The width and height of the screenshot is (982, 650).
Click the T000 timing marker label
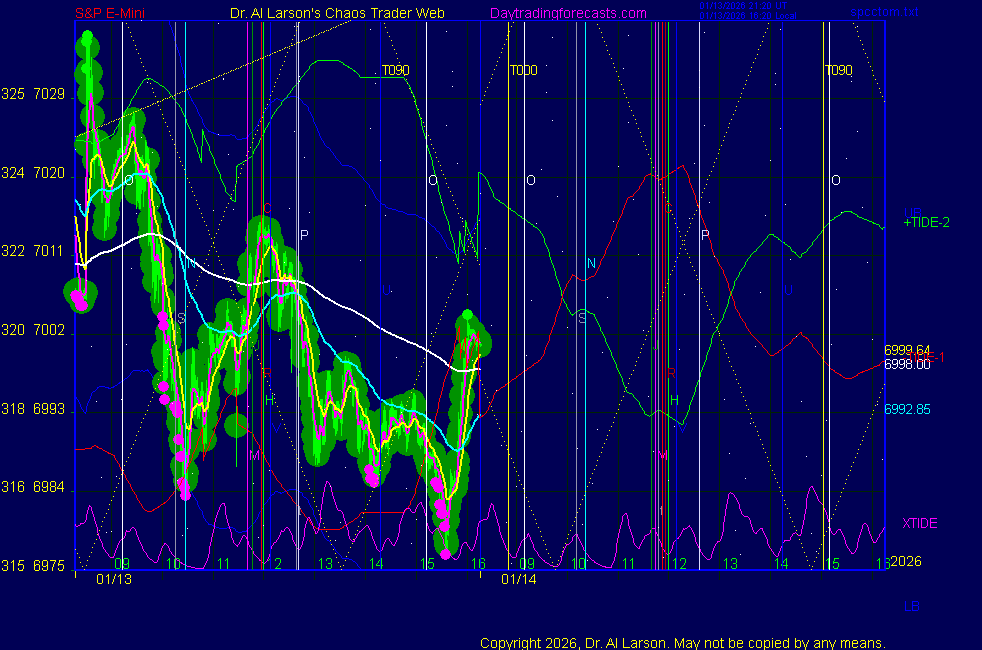[x=523, y=71]
